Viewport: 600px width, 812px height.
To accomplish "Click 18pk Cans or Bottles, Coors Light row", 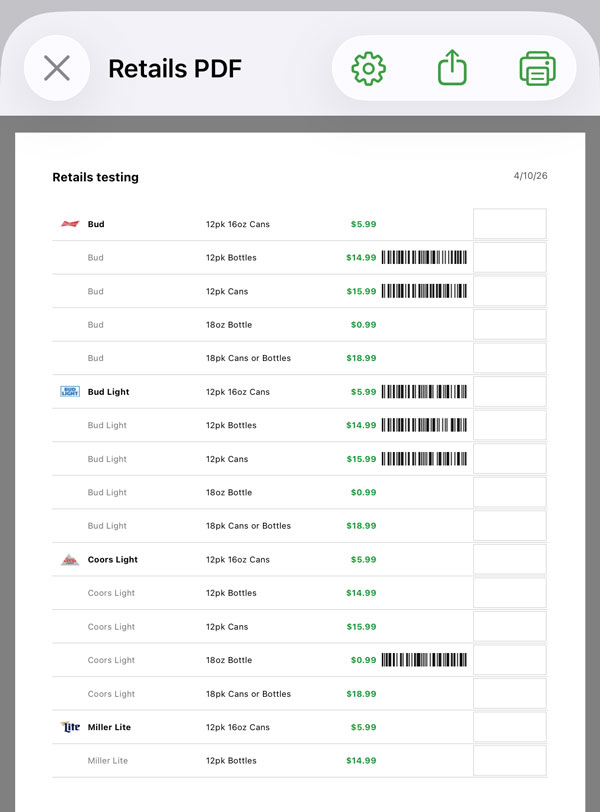I will tap(248, 694).
